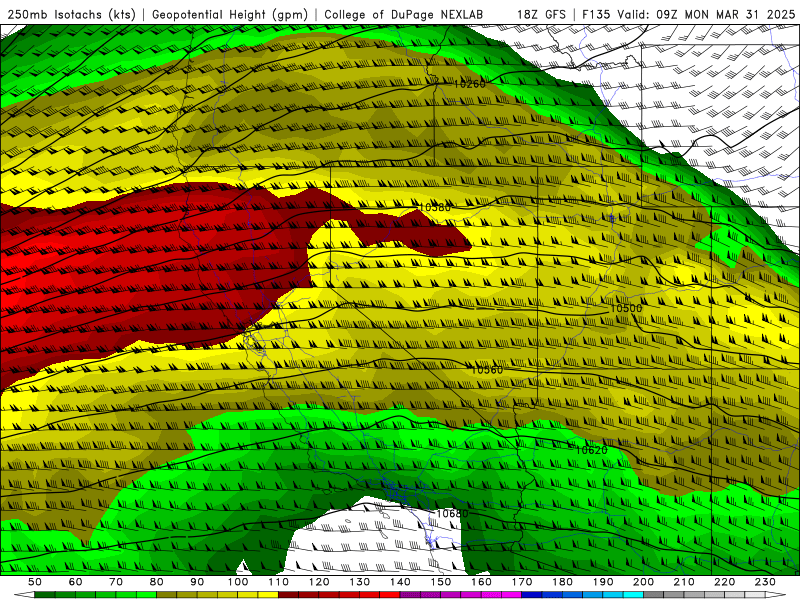The height and width of the screenshot is (600, 800).
Task: Click the 160 knot color scale label
Action: pos(481,582)
